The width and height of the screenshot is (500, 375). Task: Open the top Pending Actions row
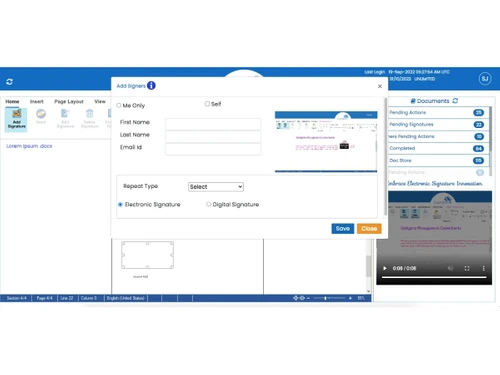[438, 113]
